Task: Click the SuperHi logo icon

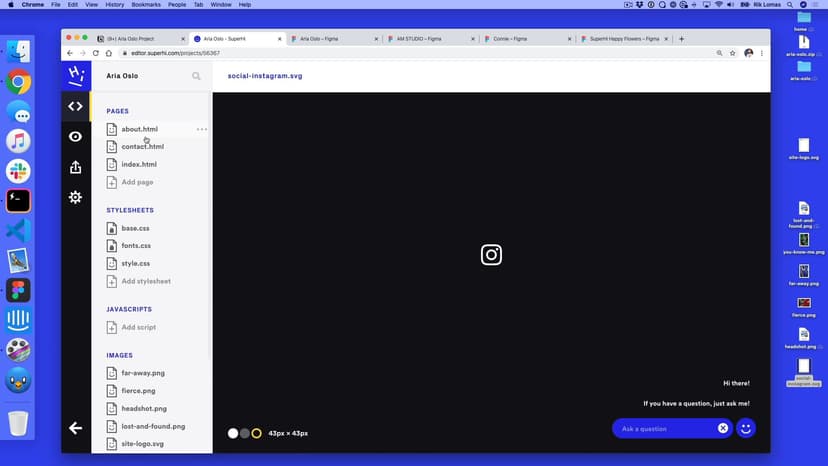Action: (x=75, y=75)
